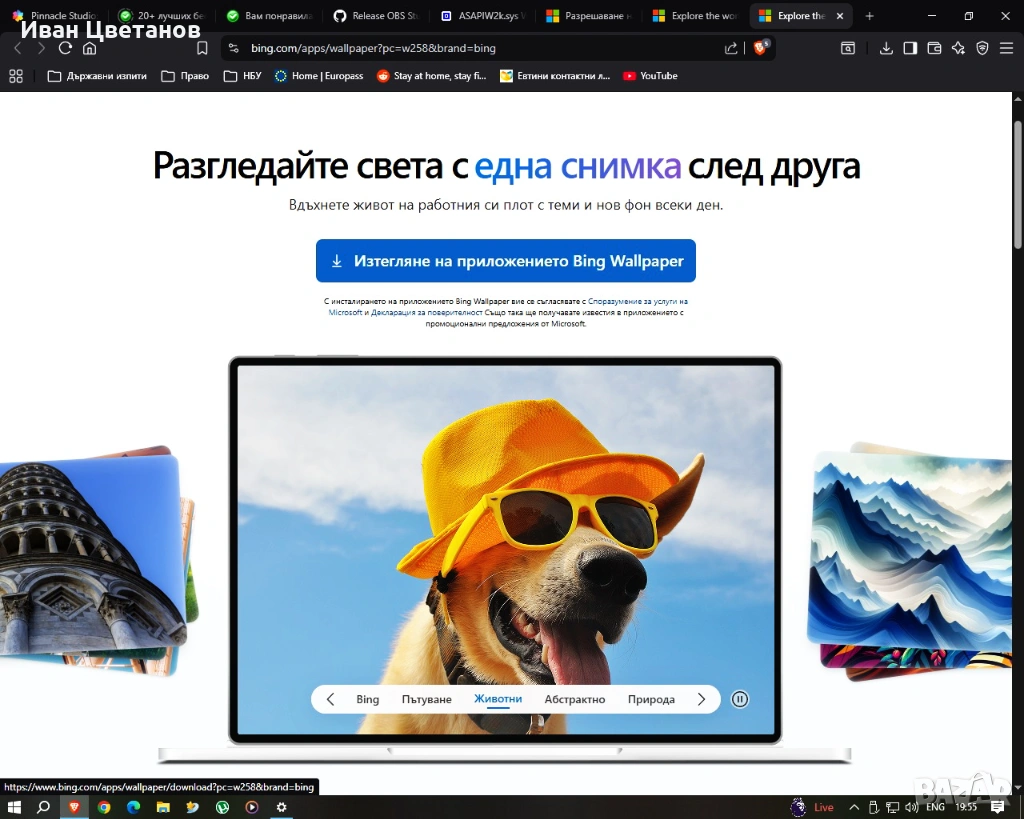Show previous wallpaper category with left chevron

330,699
